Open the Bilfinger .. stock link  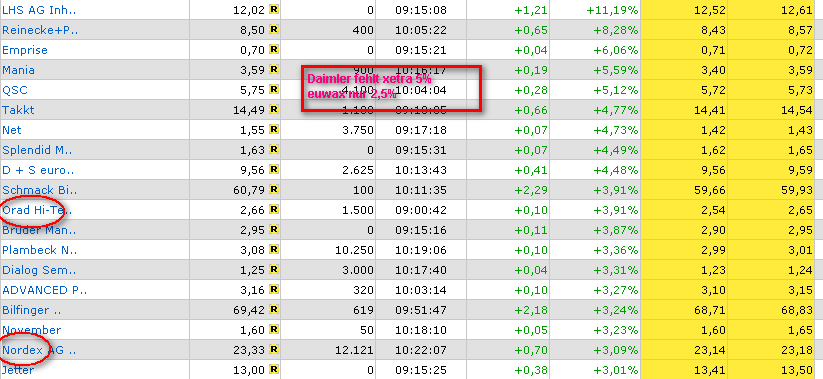(x=32, y=310)
